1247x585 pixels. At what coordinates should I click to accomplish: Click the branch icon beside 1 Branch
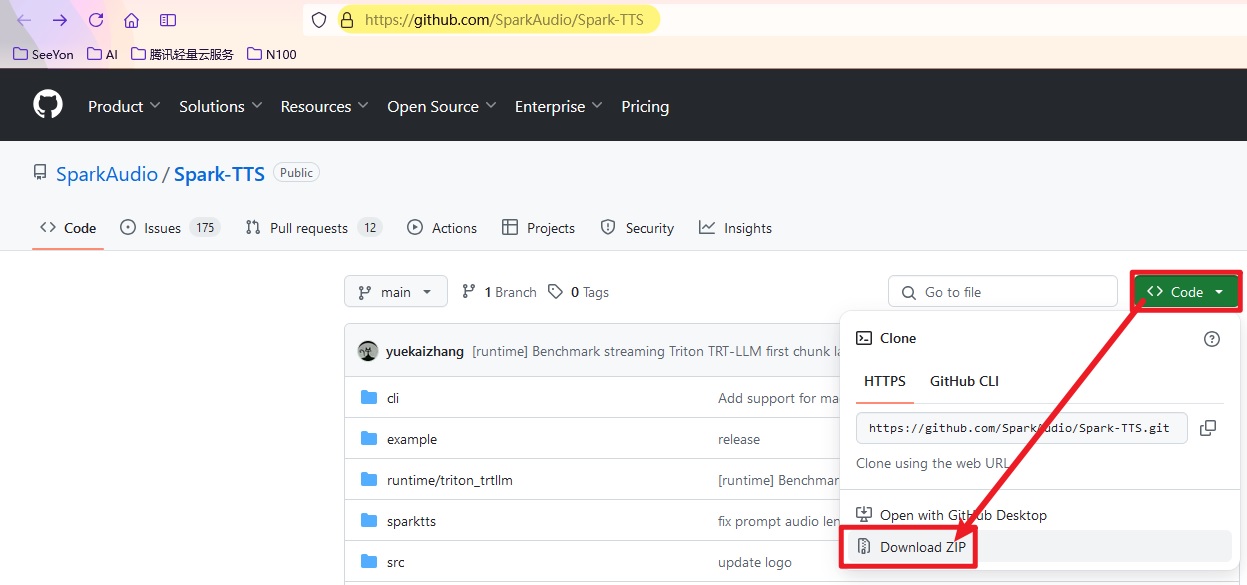468,292
